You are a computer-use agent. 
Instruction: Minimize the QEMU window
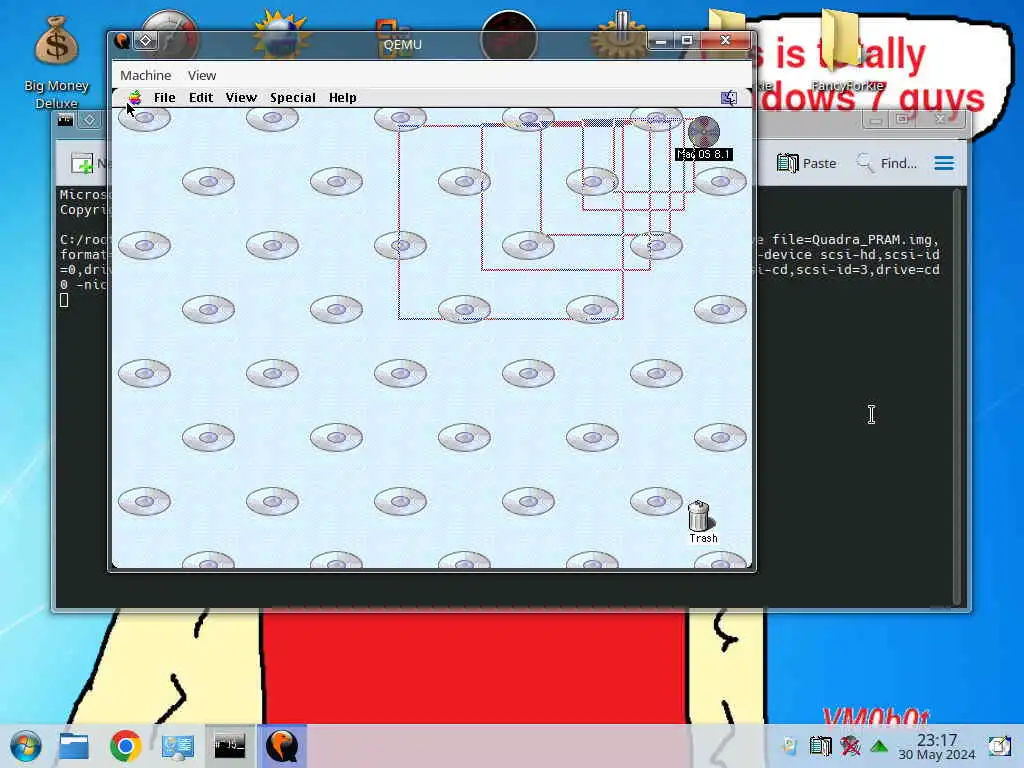tap(661, 41)
